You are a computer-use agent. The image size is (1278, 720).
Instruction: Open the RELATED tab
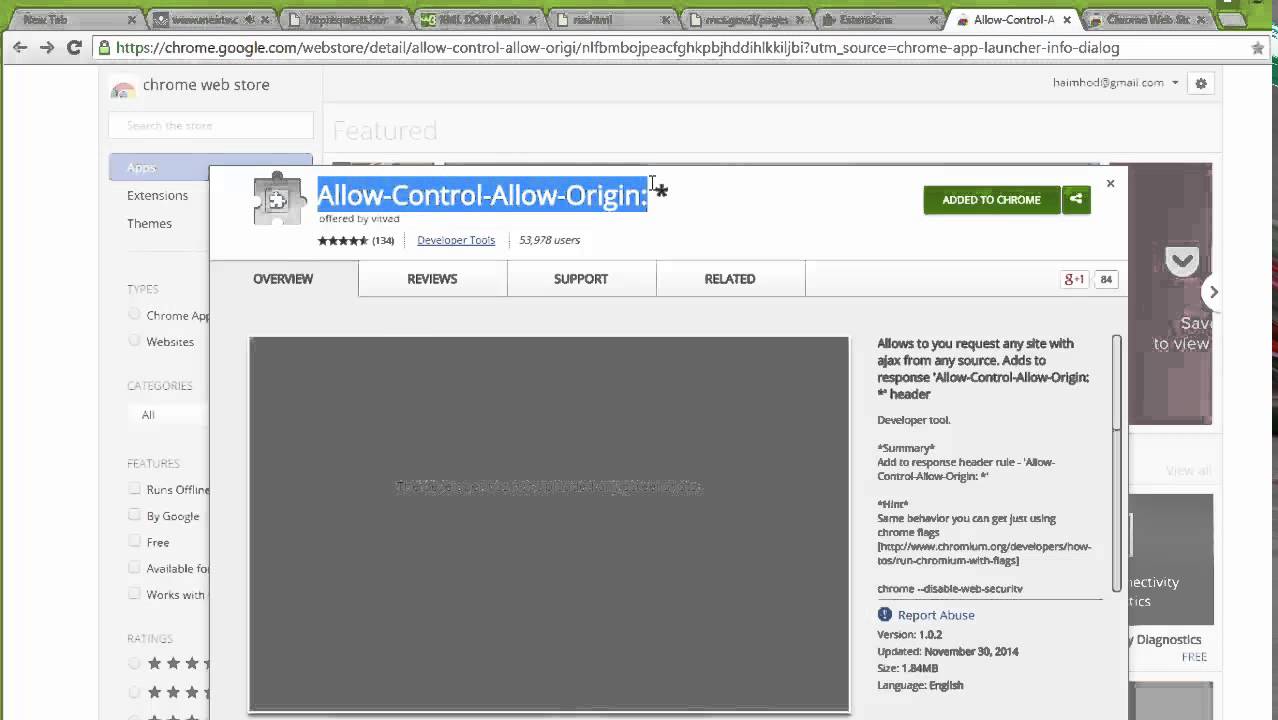point(730,279)
